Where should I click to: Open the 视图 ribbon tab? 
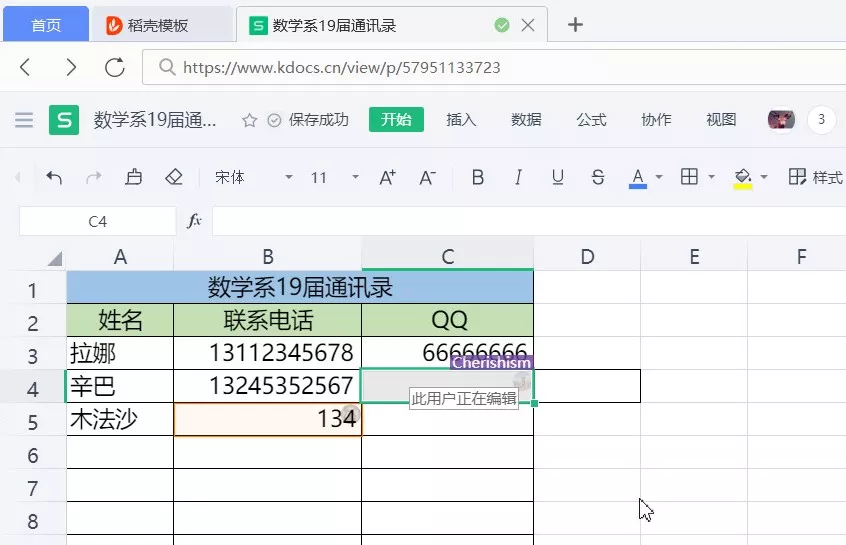click(x=721, y=119)
